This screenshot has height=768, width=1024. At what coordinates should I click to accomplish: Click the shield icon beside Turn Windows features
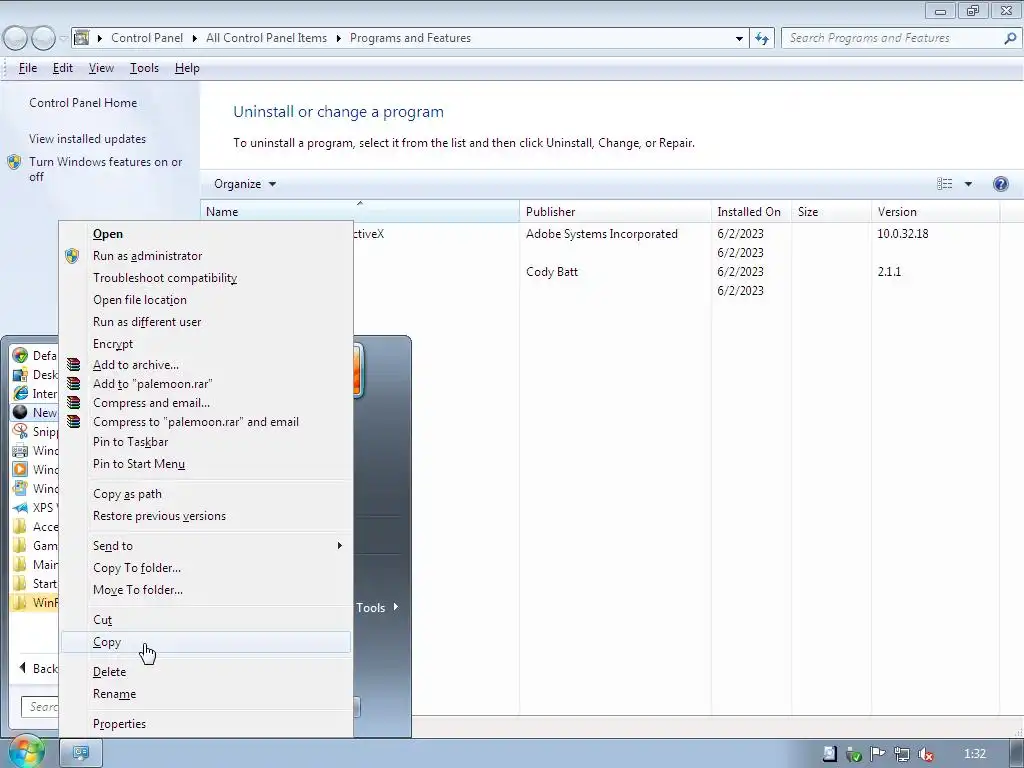pyautogui.click(x=14, y=162)
